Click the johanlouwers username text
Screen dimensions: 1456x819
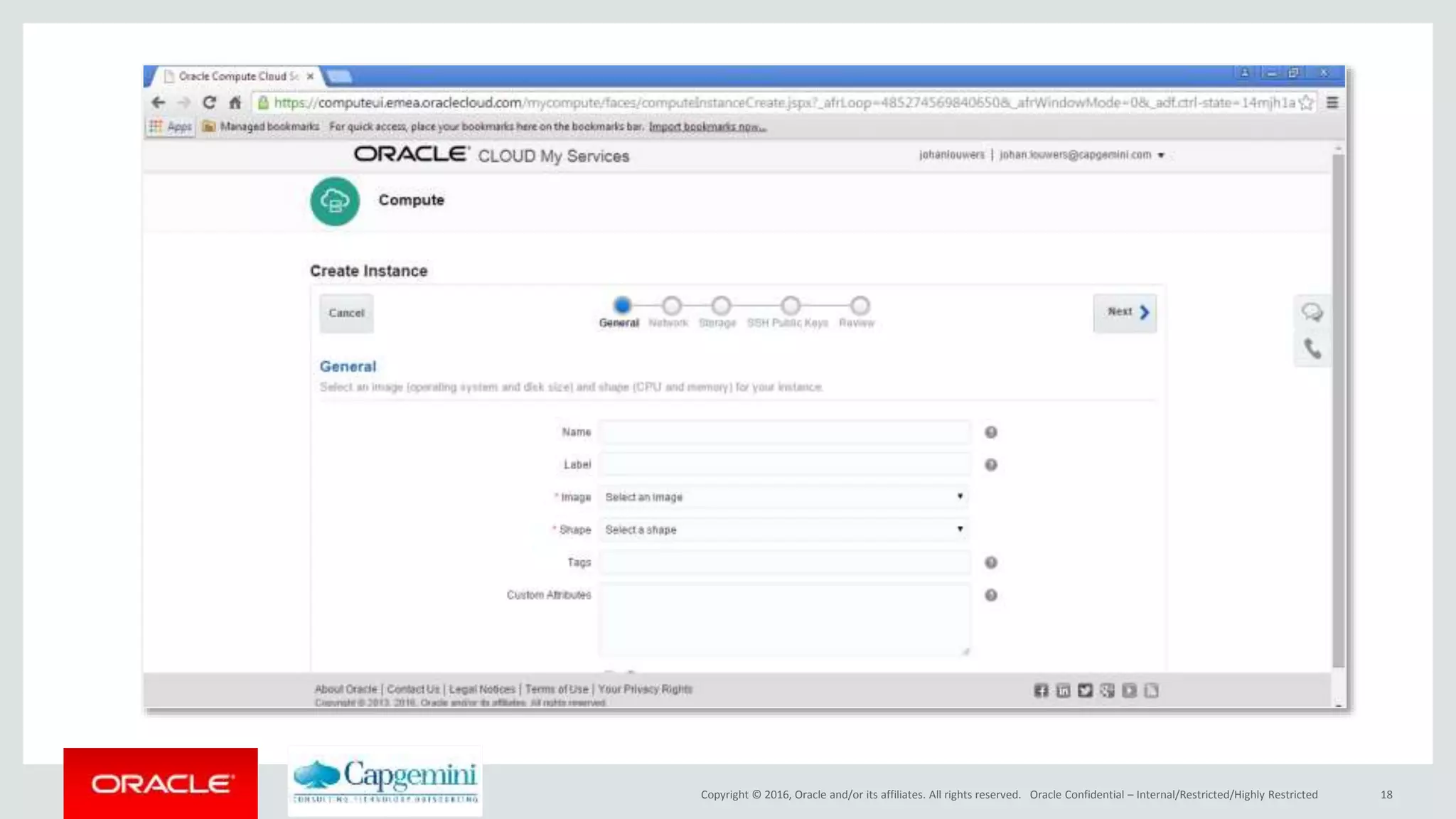pos(951,155)
